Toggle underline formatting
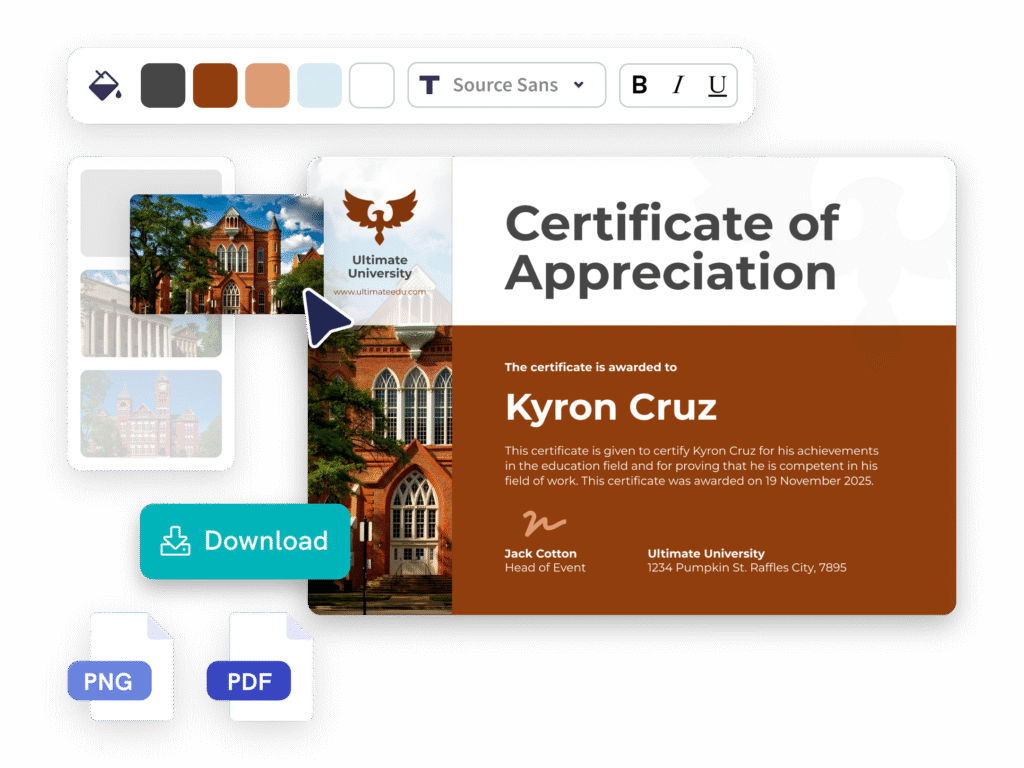 point(717,85)
